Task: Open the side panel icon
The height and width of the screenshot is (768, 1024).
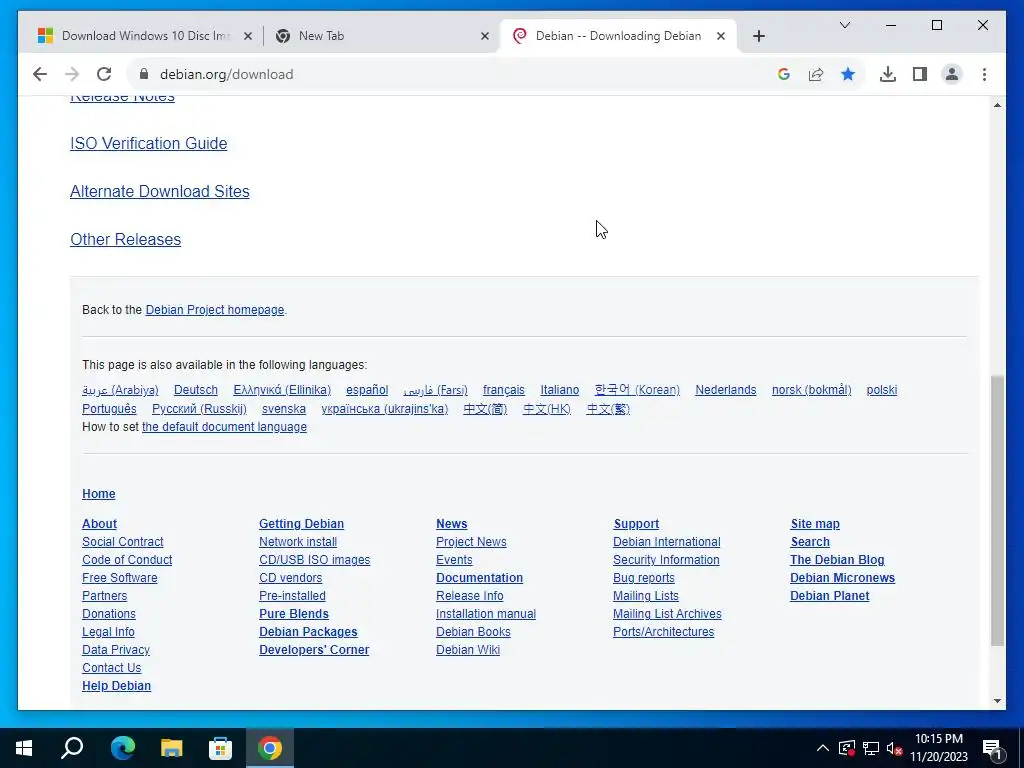Action: 920,74
